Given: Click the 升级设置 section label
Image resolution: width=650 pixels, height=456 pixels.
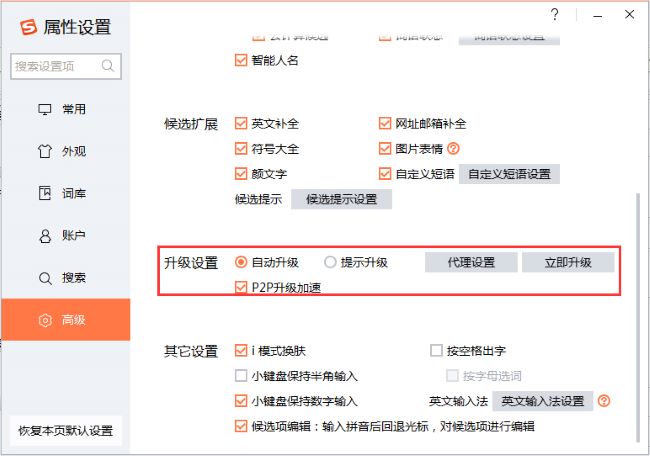Looking at the screenshot, I should [191, 263].
